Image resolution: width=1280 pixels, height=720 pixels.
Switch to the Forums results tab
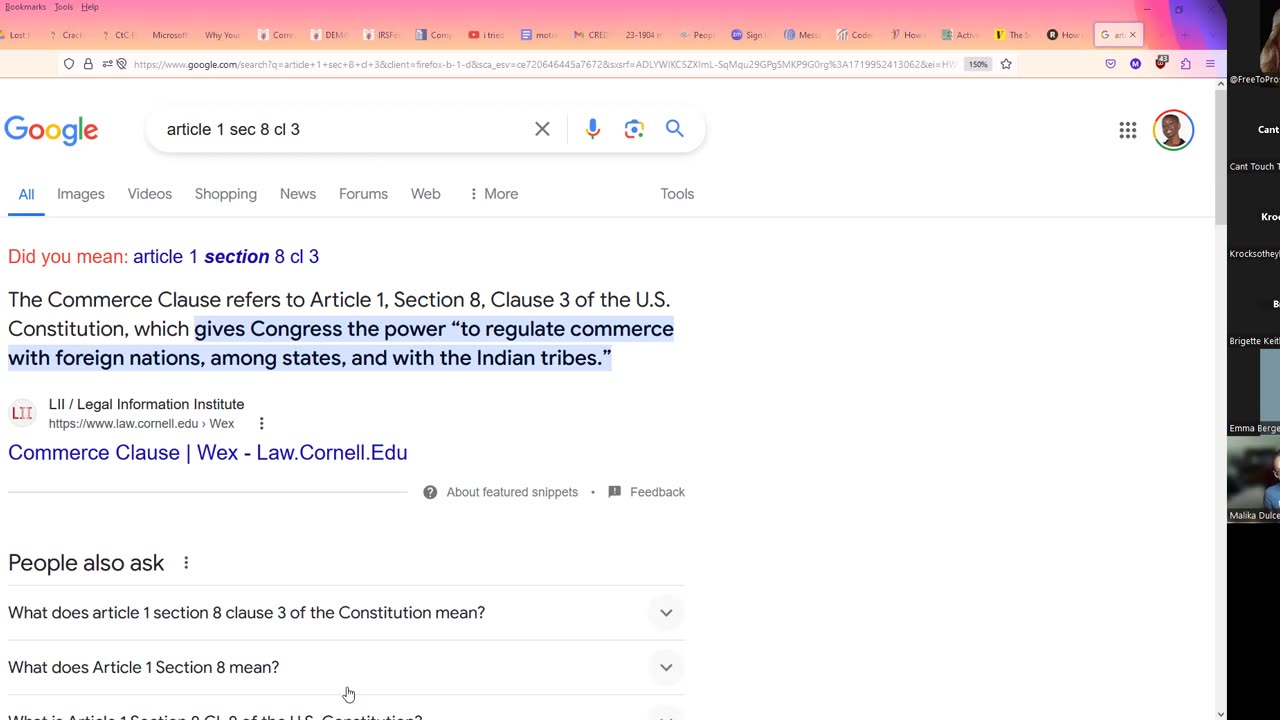[x=363, y=194]
